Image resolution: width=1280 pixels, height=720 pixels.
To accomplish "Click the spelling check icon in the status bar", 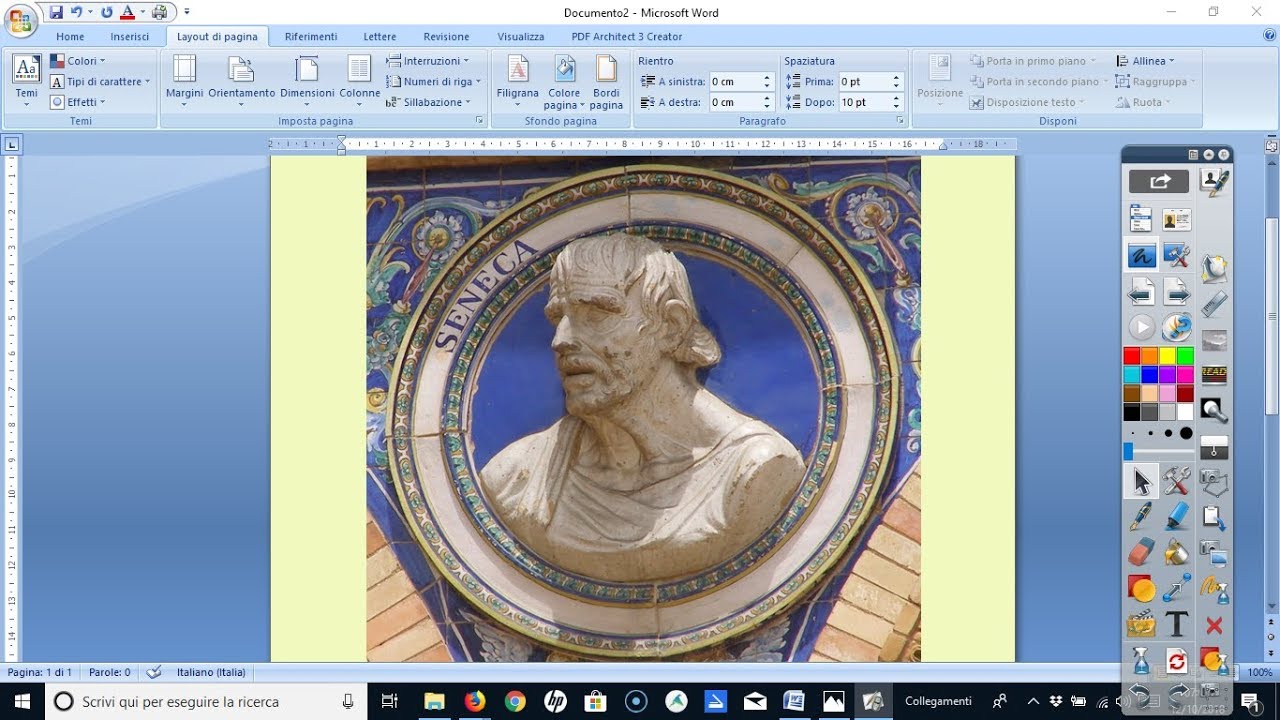I will pos(154,672).
